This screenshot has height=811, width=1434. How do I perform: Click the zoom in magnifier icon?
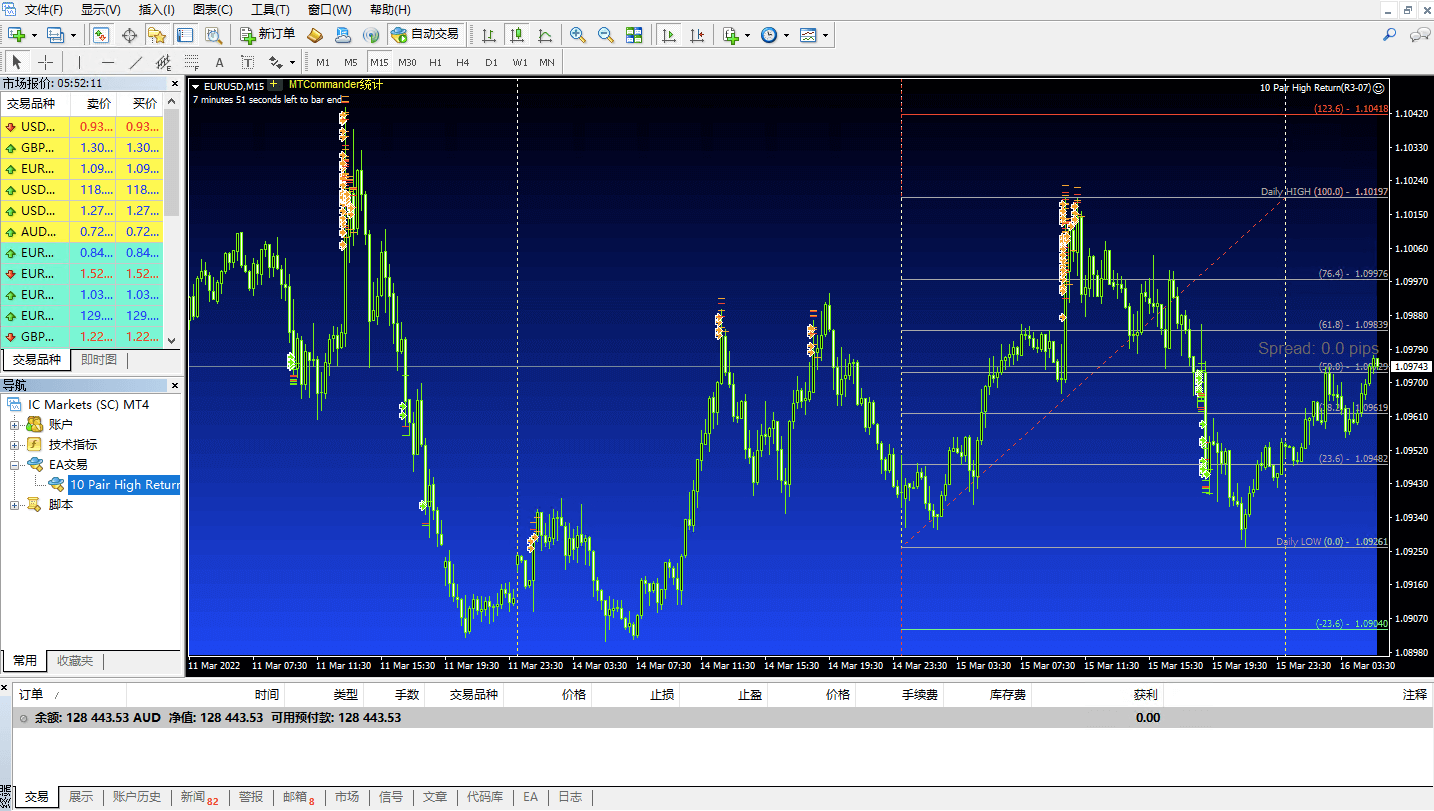(578, 35)
